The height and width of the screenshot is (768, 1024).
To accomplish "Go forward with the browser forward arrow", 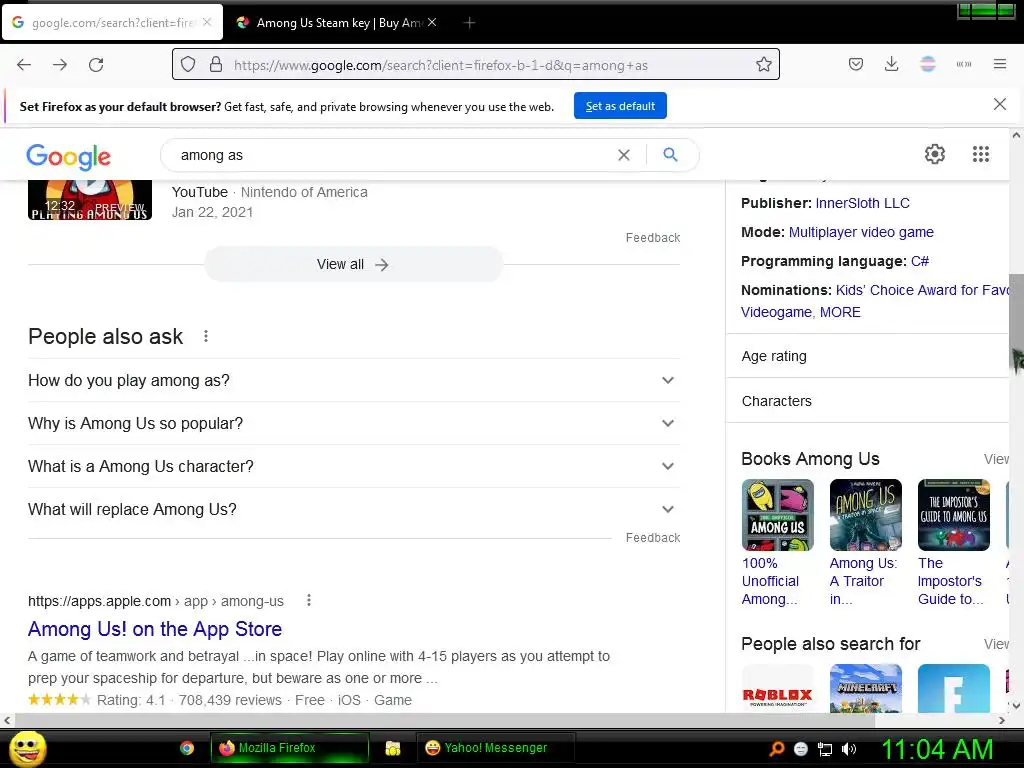I will pyautogui.click(x=60, y=65).
